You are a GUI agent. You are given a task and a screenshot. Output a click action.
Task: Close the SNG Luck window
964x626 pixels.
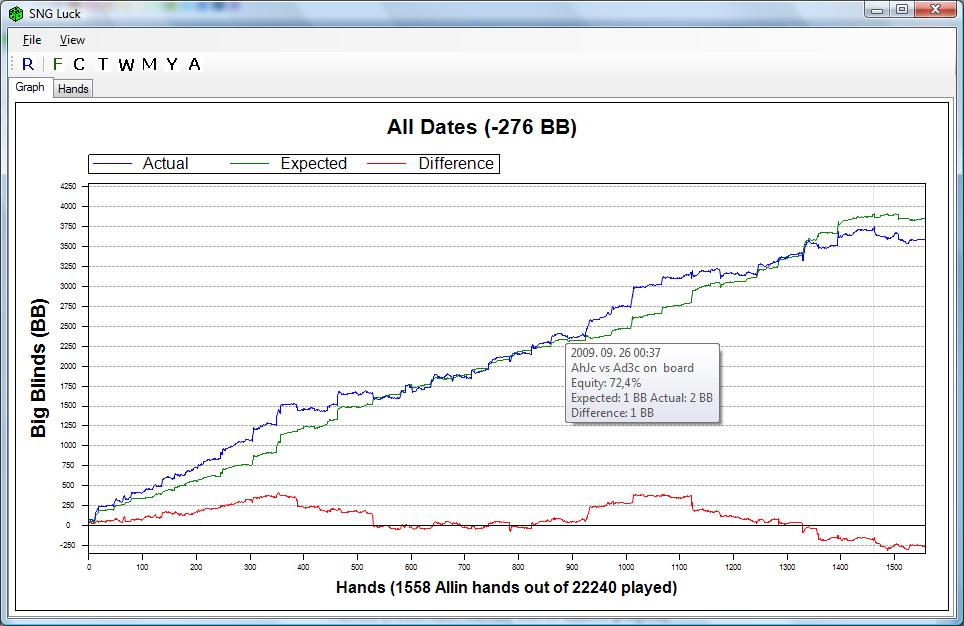tap(936, 10)
